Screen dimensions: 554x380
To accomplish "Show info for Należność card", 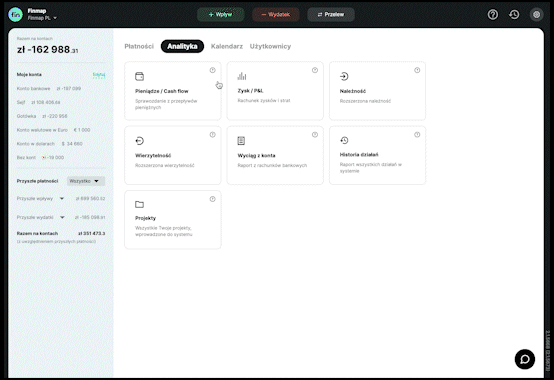I will 417,70.
